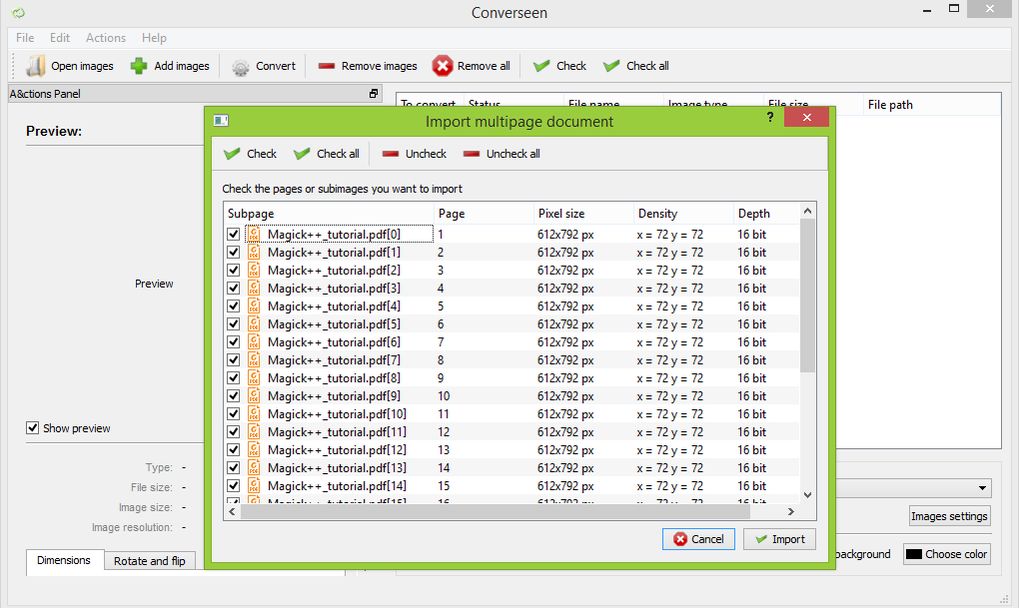Sort list by Depth column header
Screen dimensions: 1019x608
point(767,214)
